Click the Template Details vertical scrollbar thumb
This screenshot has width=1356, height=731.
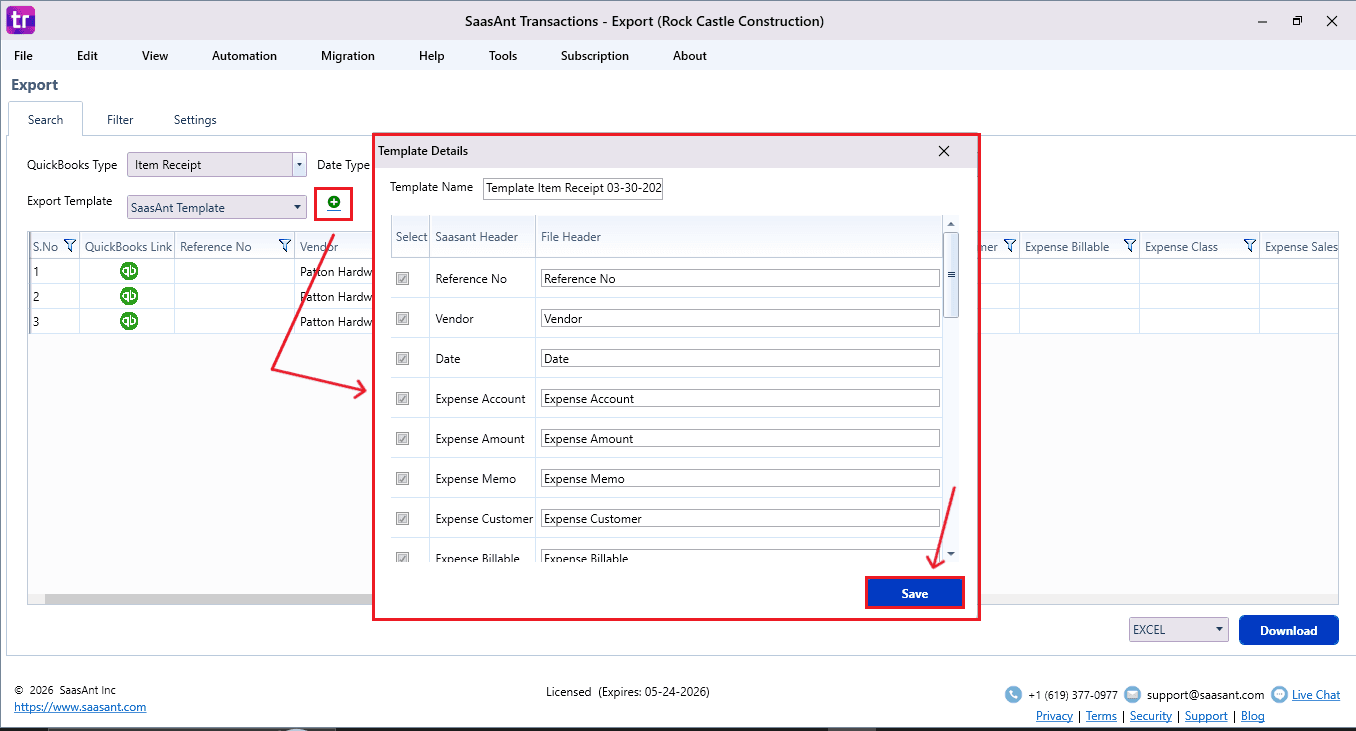click(x=951, y=275)
